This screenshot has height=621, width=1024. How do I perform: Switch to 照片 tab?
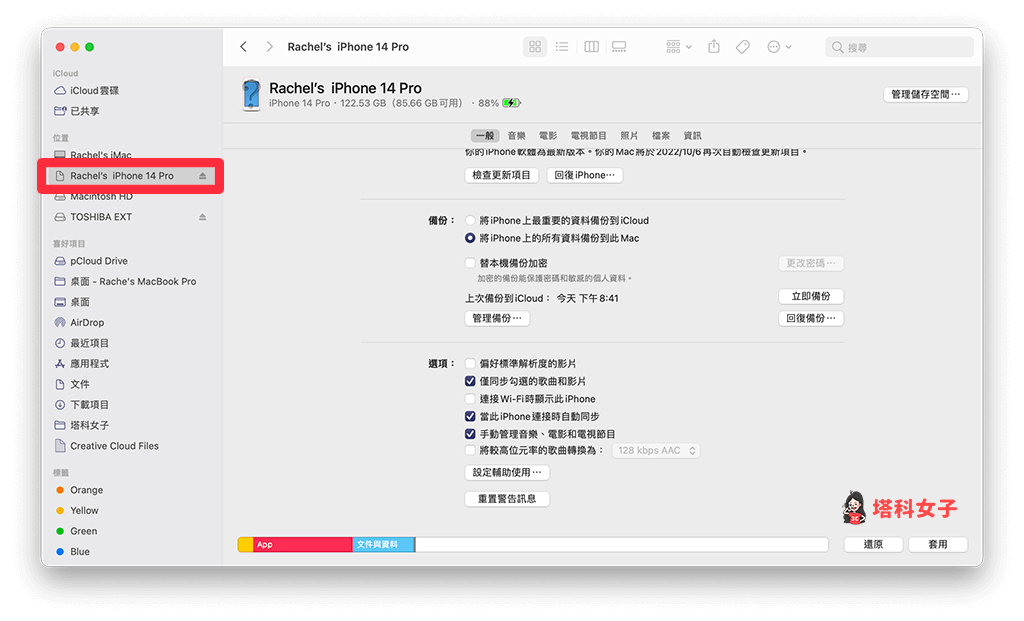(629, 135)
